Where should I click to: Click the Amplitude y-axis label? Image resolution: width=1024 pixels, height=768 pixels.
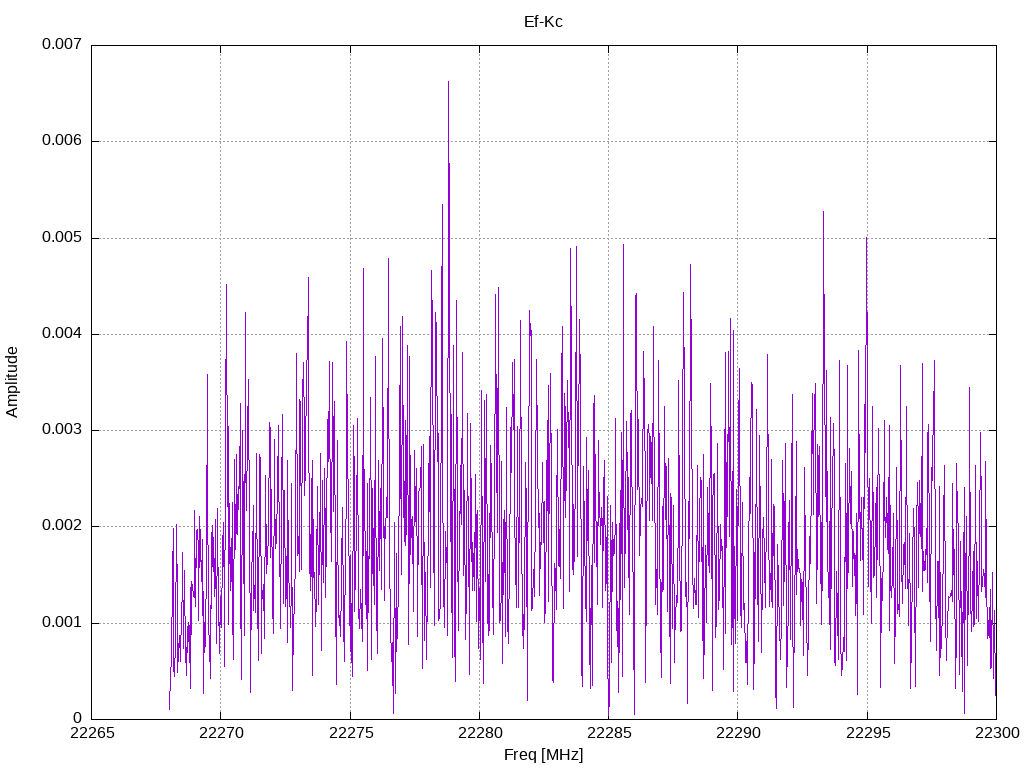pos(12,382)
